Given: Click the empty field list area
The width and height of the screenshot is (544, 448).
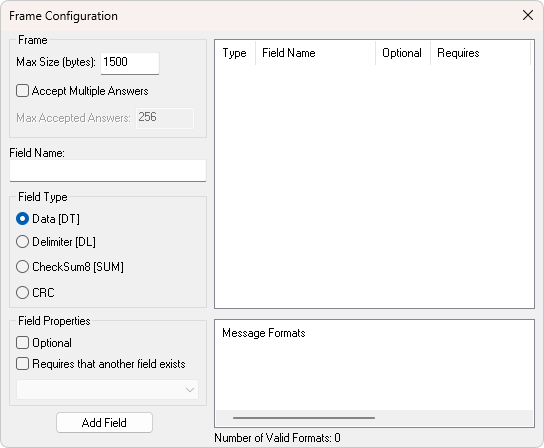Looking at the screenshot, I should pyautogui.click(x=374, y=186).
